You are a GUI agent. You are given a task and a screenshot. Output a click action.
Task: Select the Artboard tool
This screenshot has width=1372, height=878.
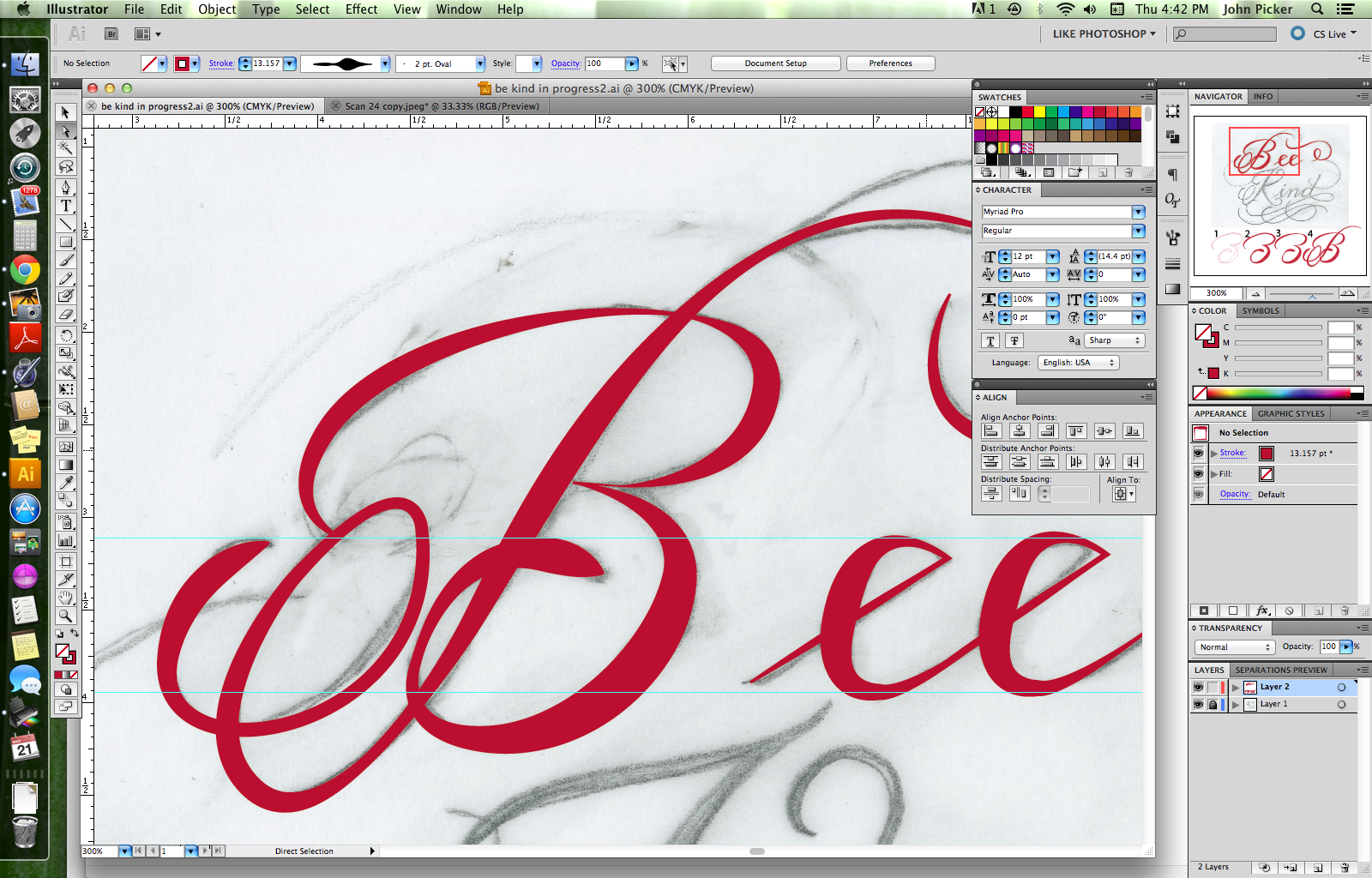[x=66, y=562]
